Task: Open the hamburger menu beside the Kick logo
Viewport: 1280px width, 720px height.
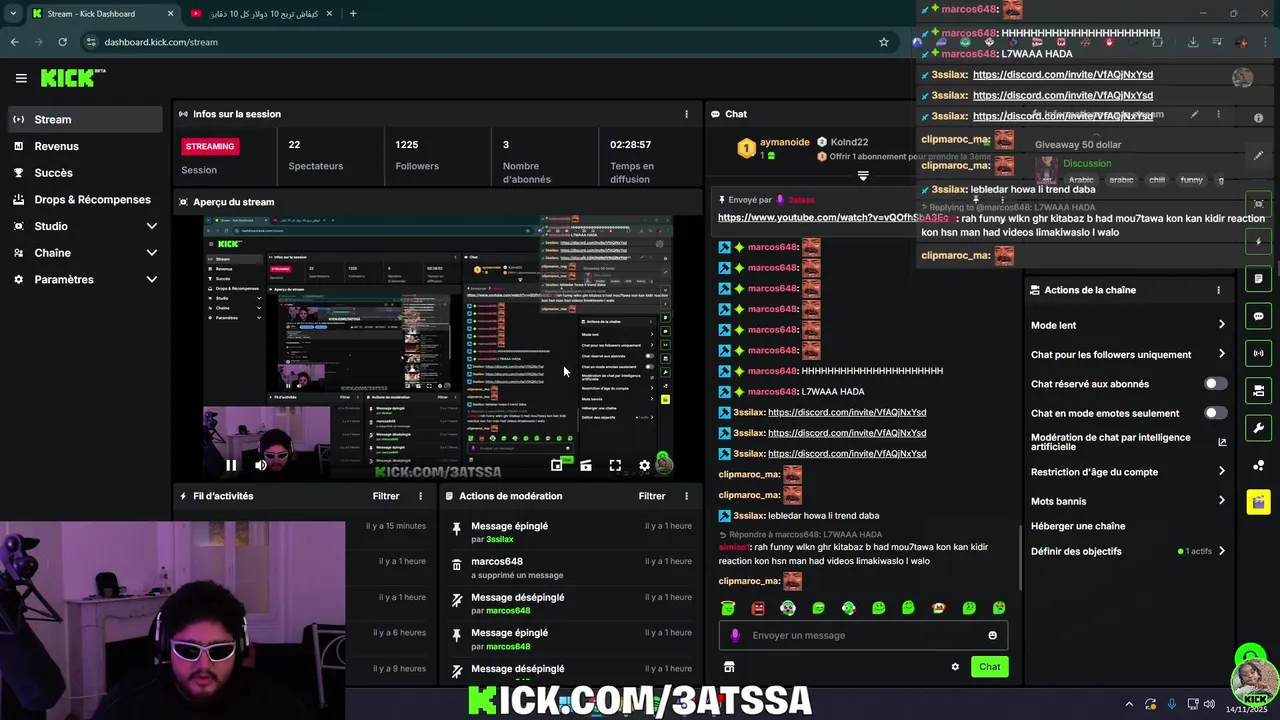Action: click(21, 78)
